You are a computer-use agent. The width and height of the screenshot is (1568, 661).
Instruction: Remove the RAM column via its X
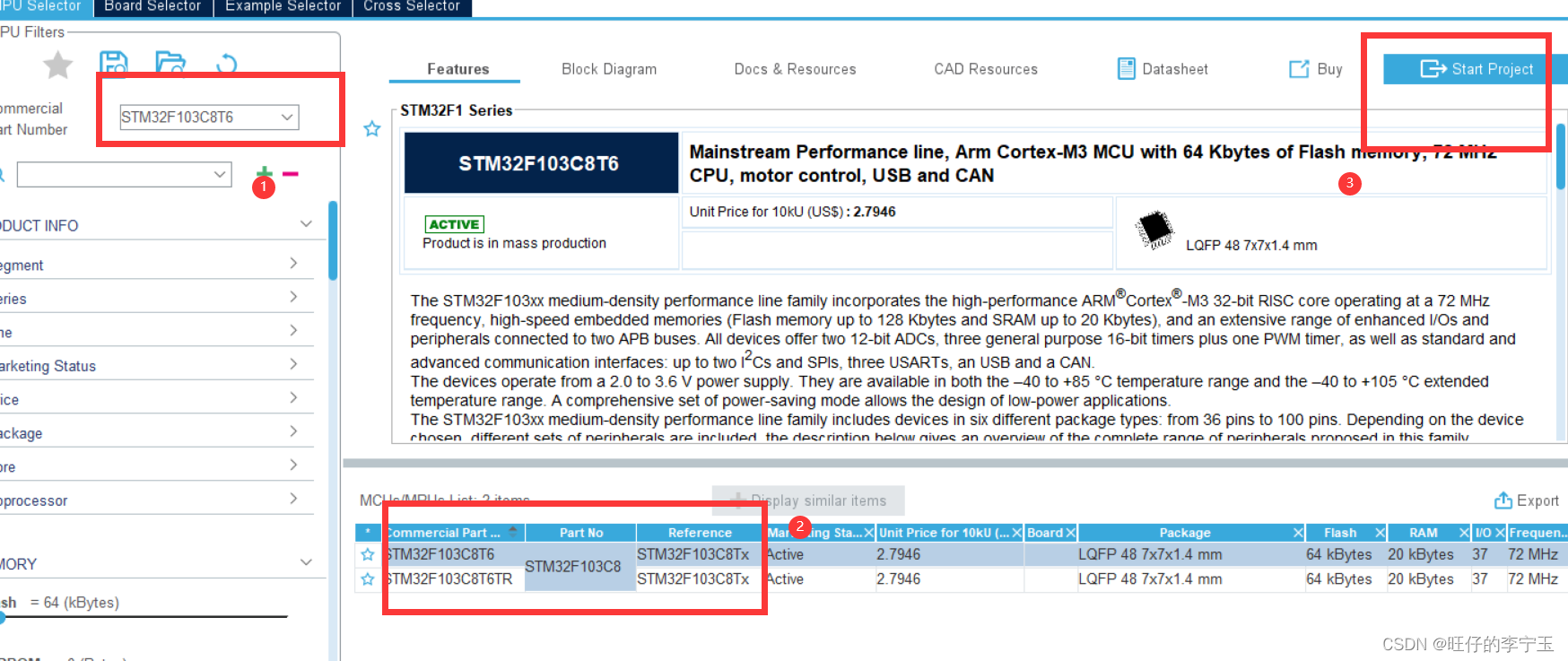click(1464, 533)
